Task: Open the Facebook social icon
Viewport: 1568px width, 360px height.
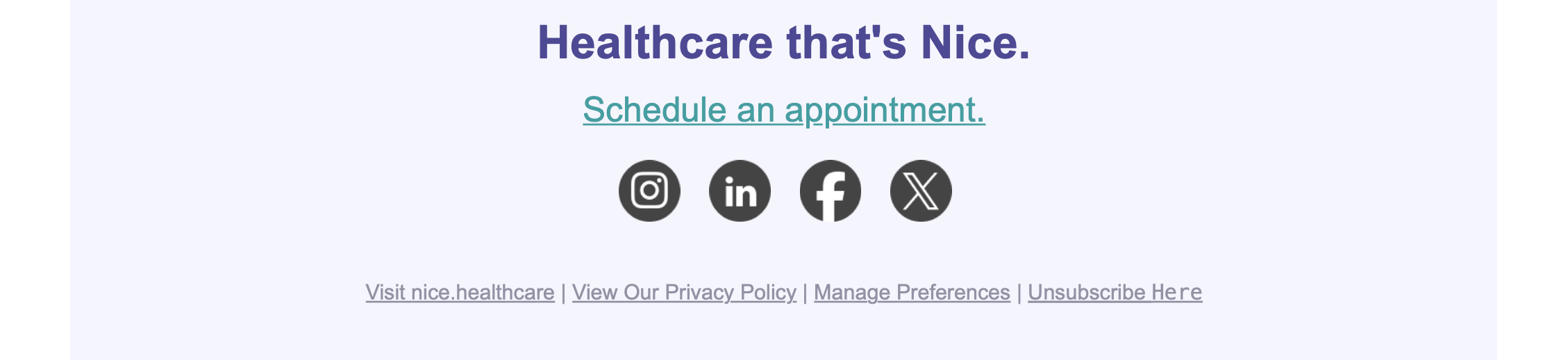Action: point(831,191)
